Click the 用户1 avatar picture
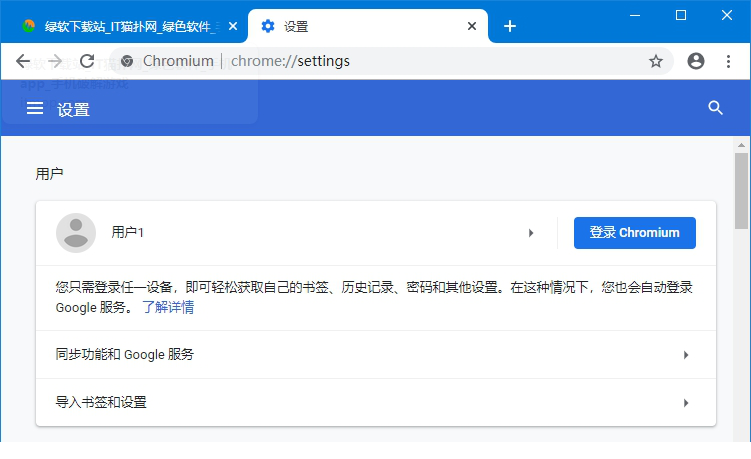This screenshot has width=751, height=459. coord(76,233)
